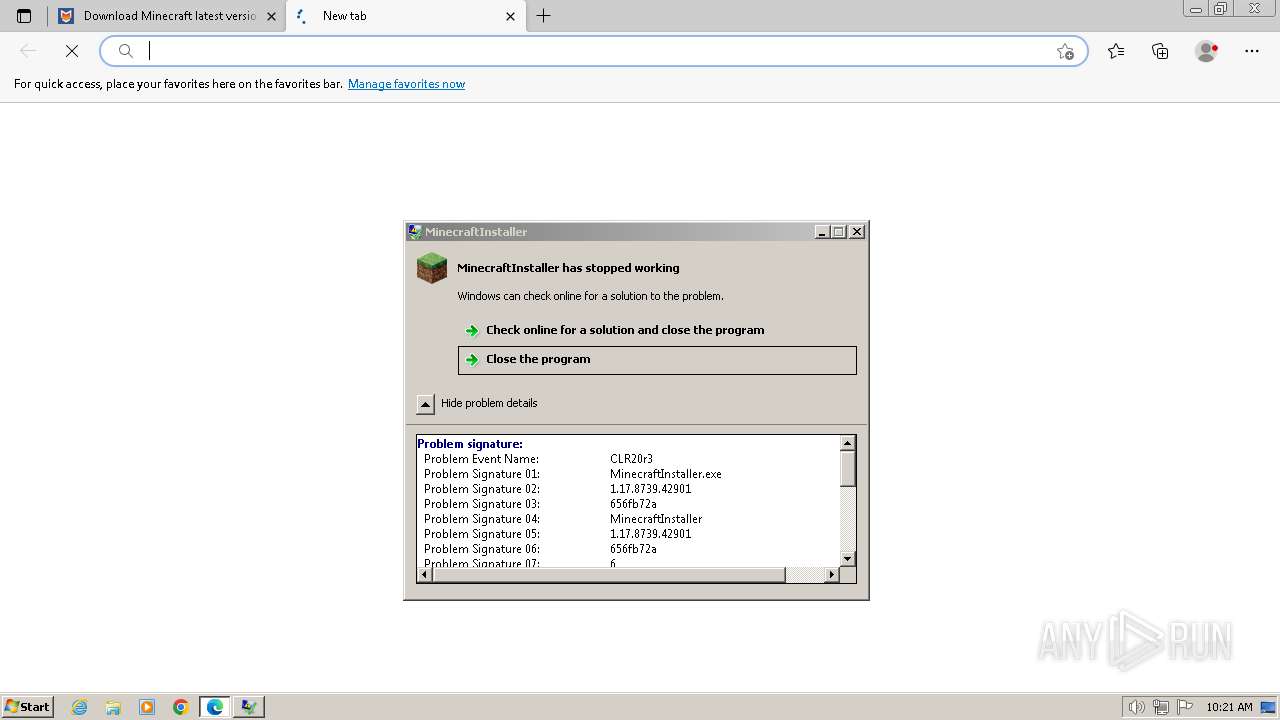Click the 10:21 AM taskbar clock
1280x720 pixels.
click(x=1229, y=707)
